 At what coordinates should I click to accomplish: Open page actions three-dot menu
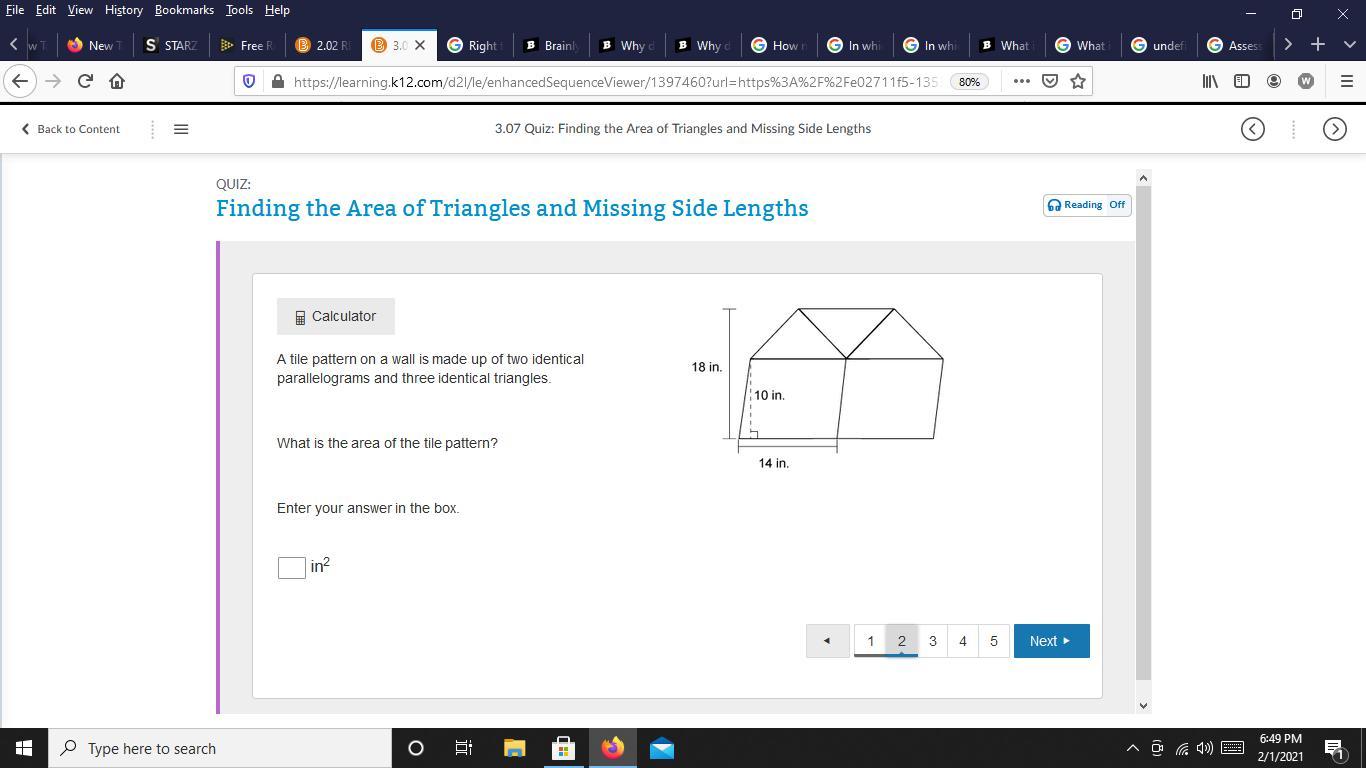coord(1021,81)
